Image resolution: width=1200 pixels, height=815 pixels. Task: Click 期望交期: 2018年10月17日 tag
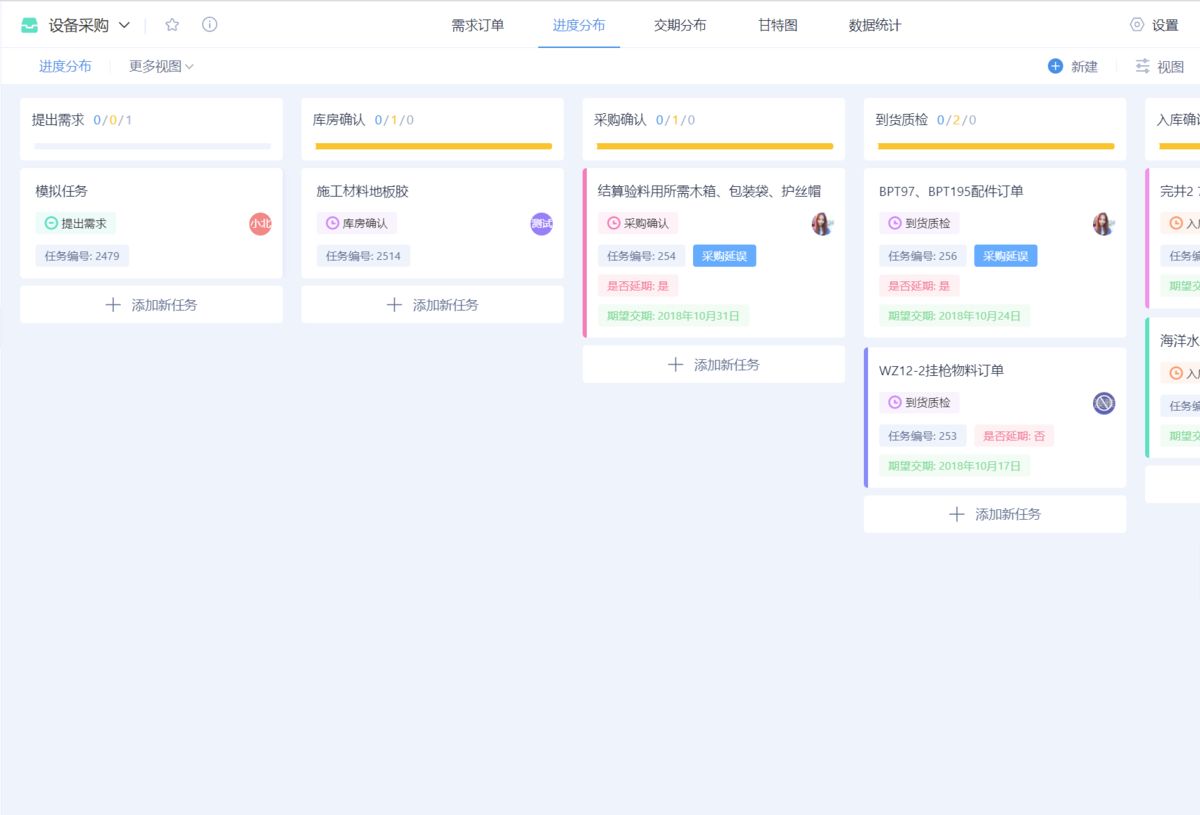coord(954,466)
